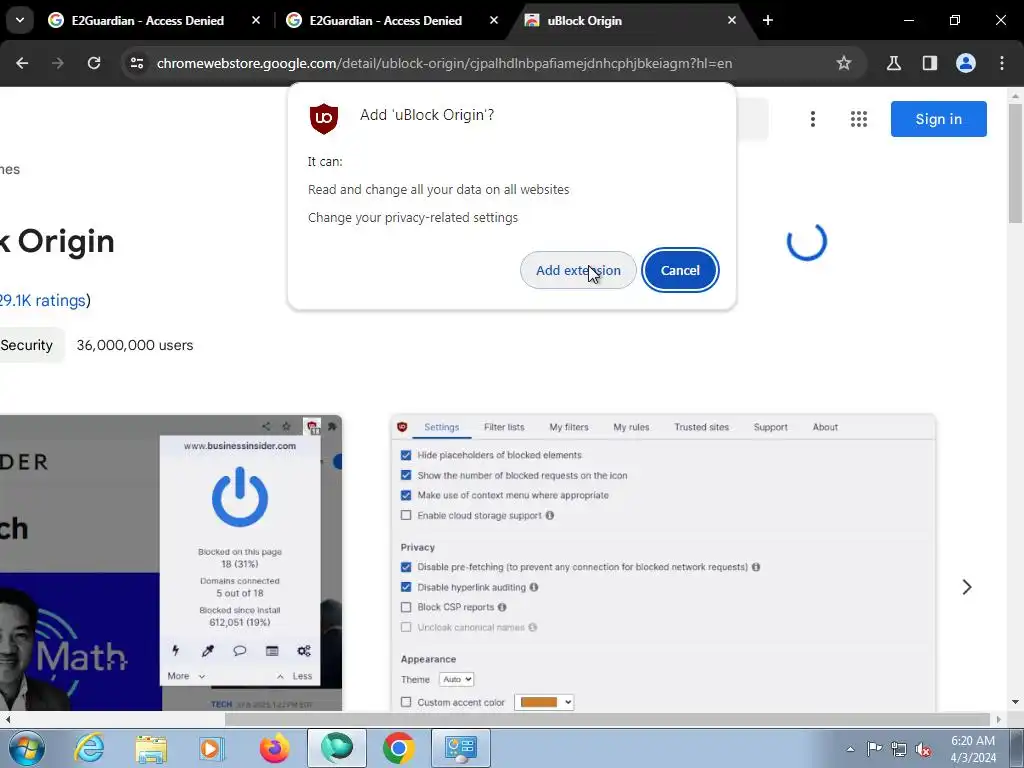Open Chrome's three-dot menu
The width and height of the screenshot is (1024, 768).
[x=1002, y=63]
